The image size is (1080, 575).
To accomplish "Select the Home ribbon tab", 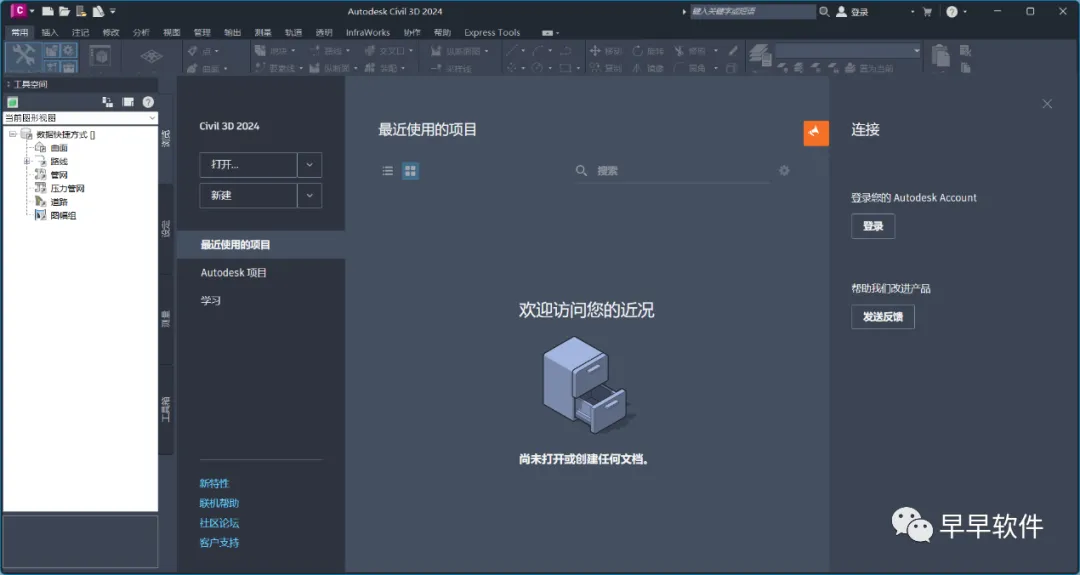I will (19, 32).
